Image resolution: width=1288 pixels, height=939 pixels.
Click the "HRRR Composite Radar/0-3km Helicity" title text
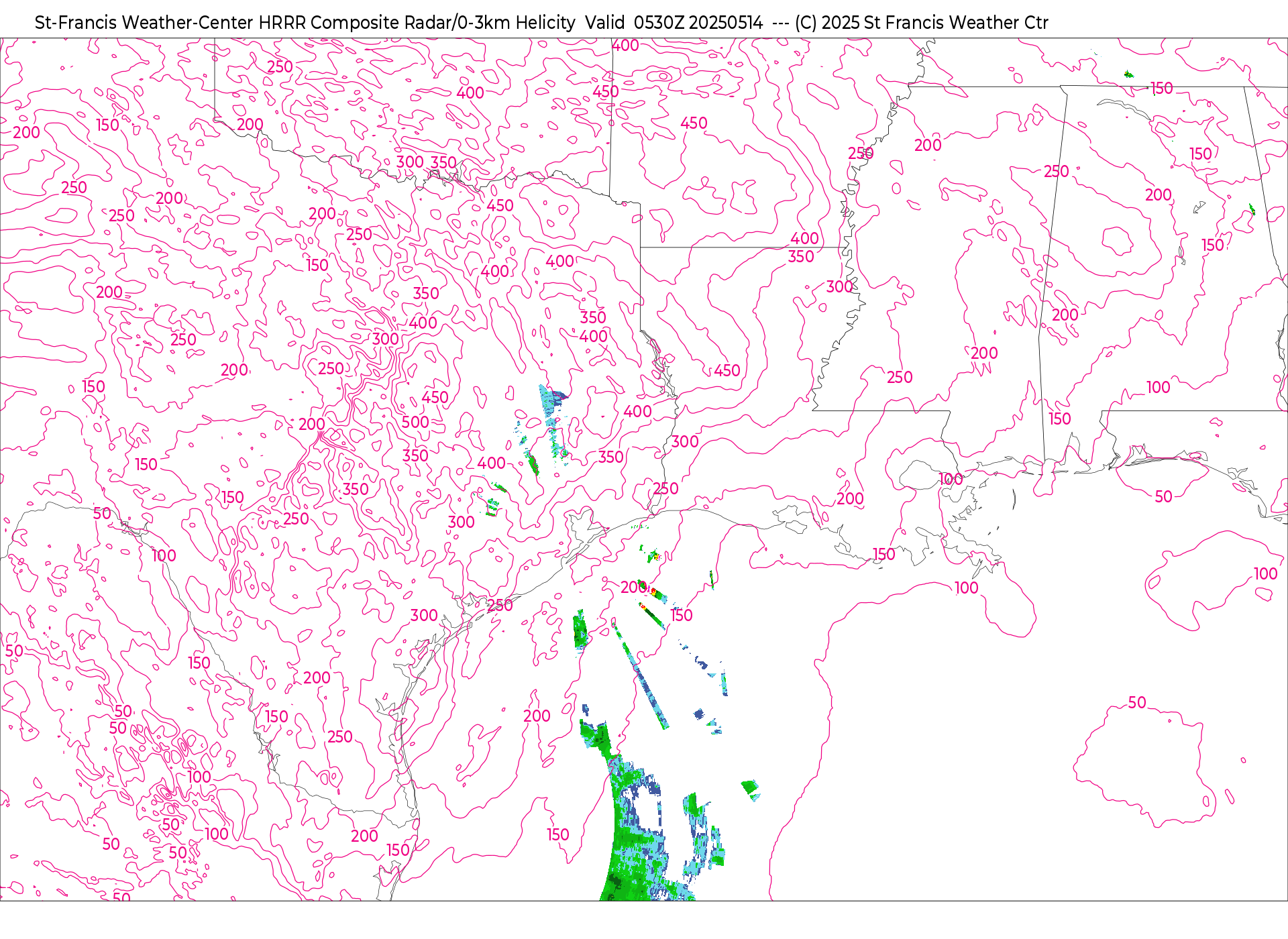(x=417, y=23)
